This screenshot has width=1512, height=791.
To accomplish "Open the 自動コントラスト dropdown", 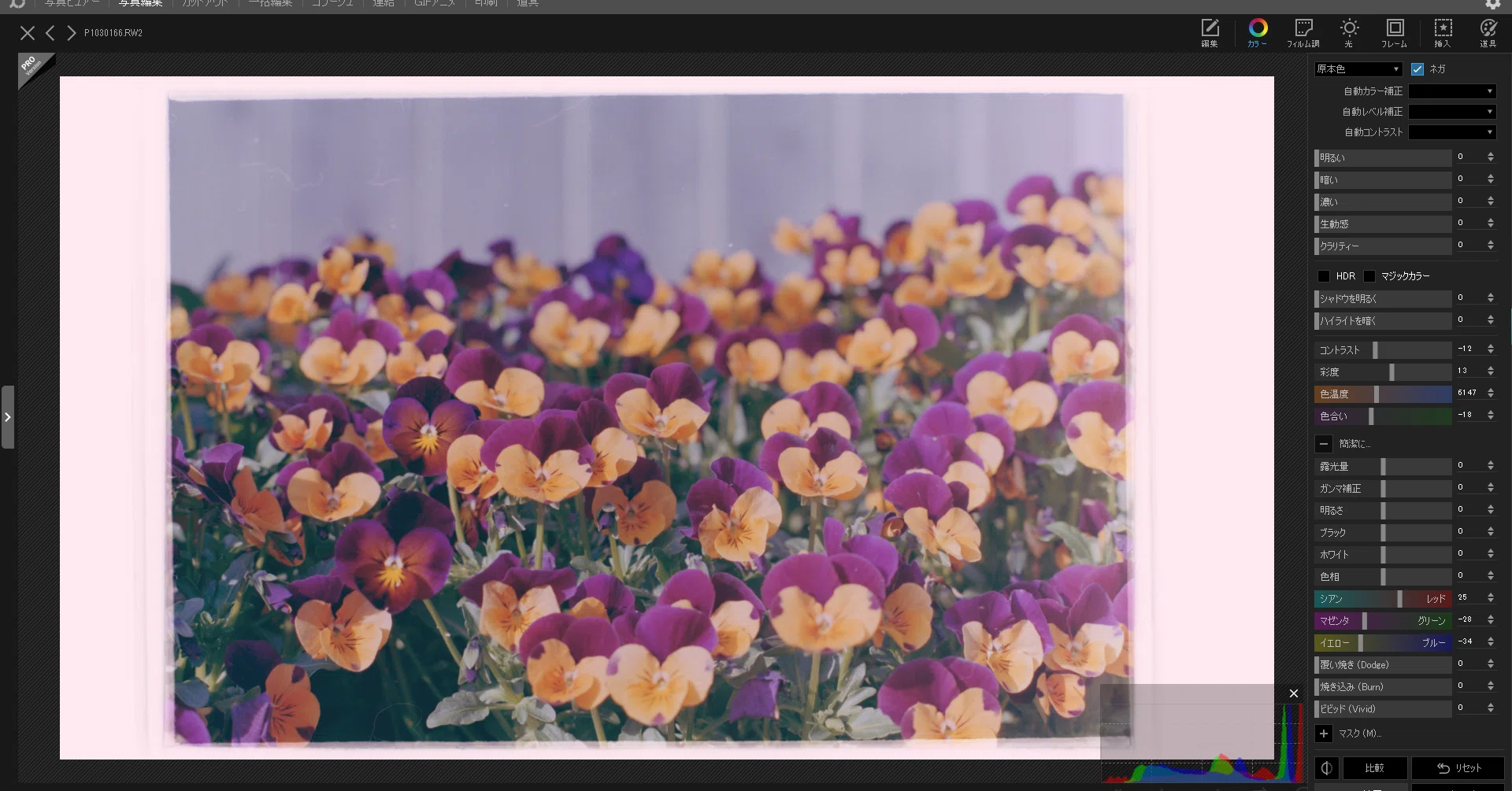I will click(1452, 132).
